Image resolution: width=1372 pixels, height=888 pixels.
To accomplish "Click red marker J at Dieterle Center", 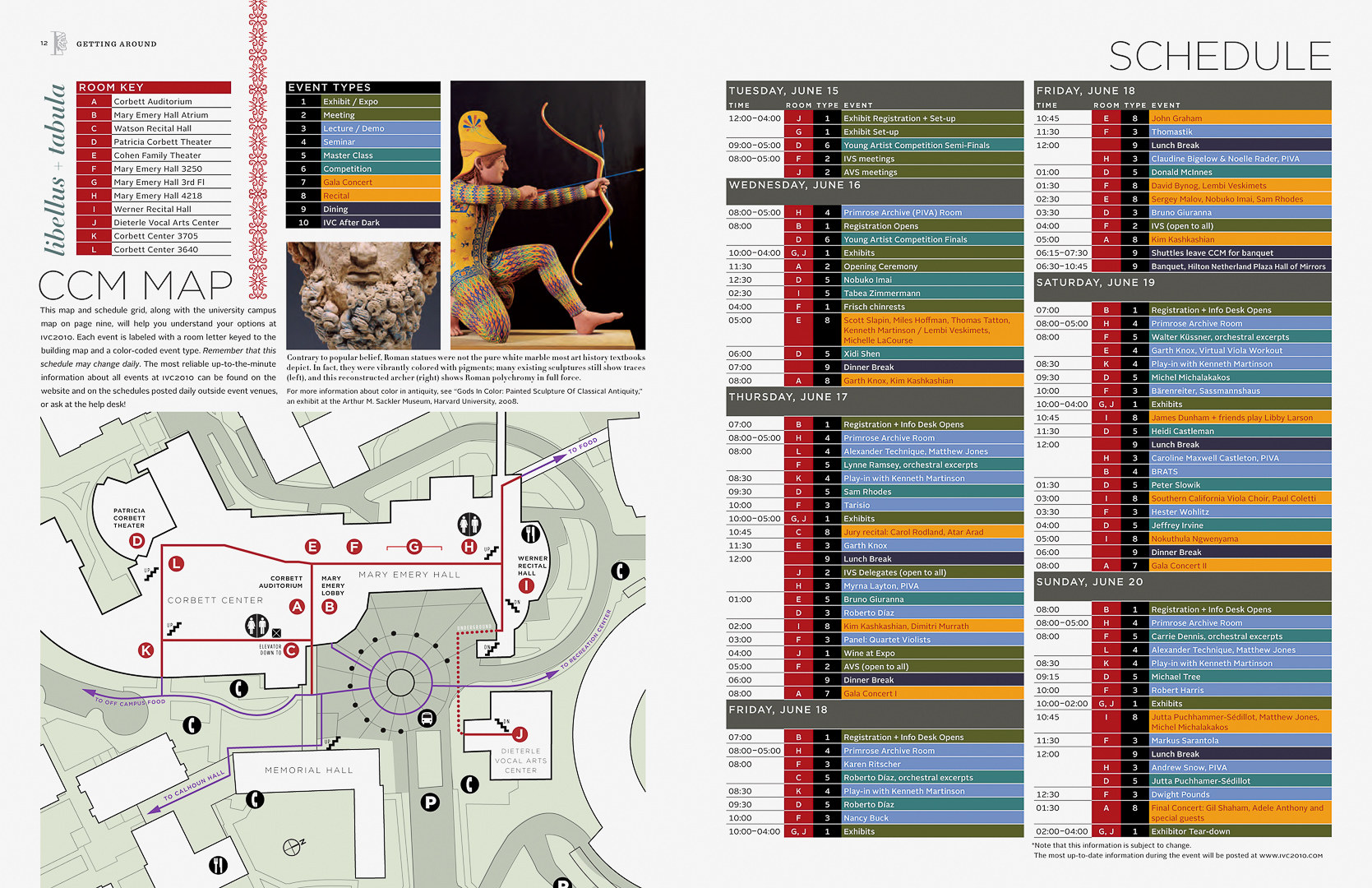I will pos(520,733).
